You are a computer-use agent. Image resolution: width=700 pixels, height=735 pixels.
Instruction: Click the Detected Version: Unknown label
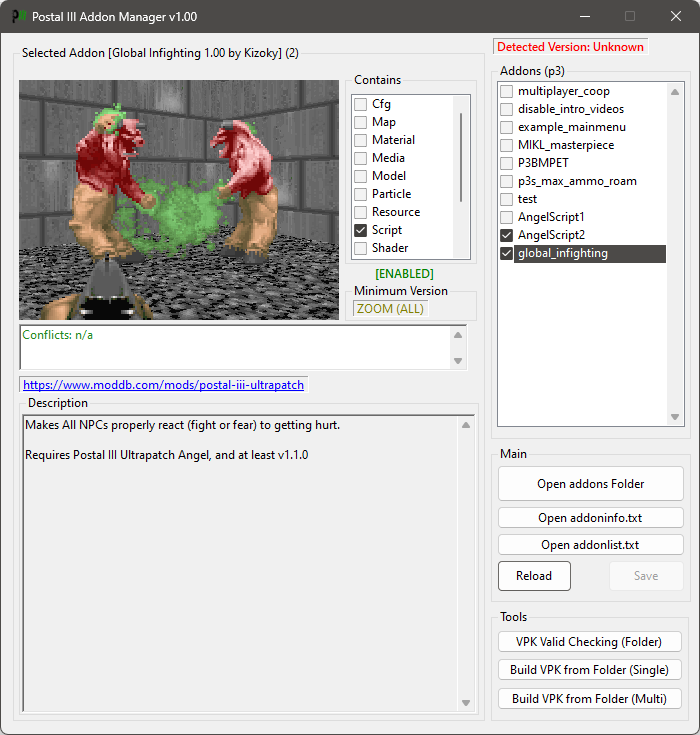click(570, 47)
